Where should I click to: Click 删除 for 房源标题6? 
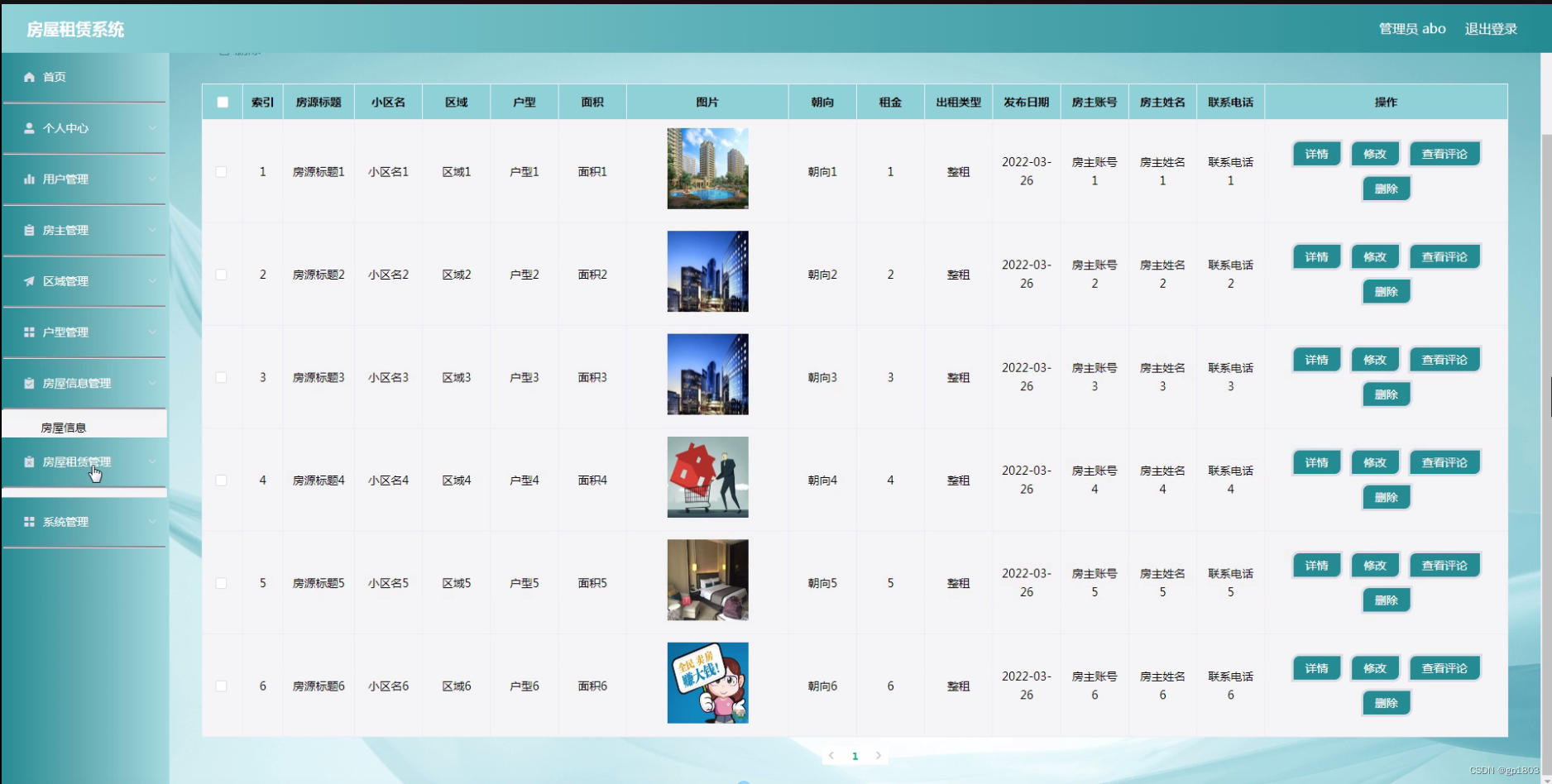pos(1387,703)
